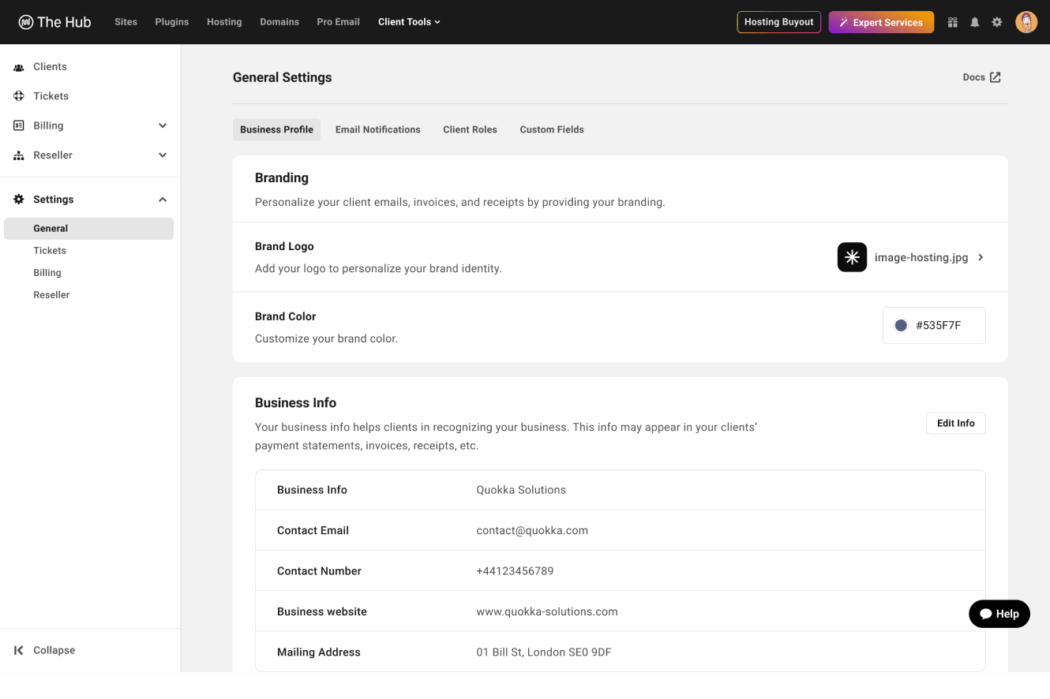Open the brand color picker showing #535F7F
The image size is (1050, 699).
click(933, 325)
